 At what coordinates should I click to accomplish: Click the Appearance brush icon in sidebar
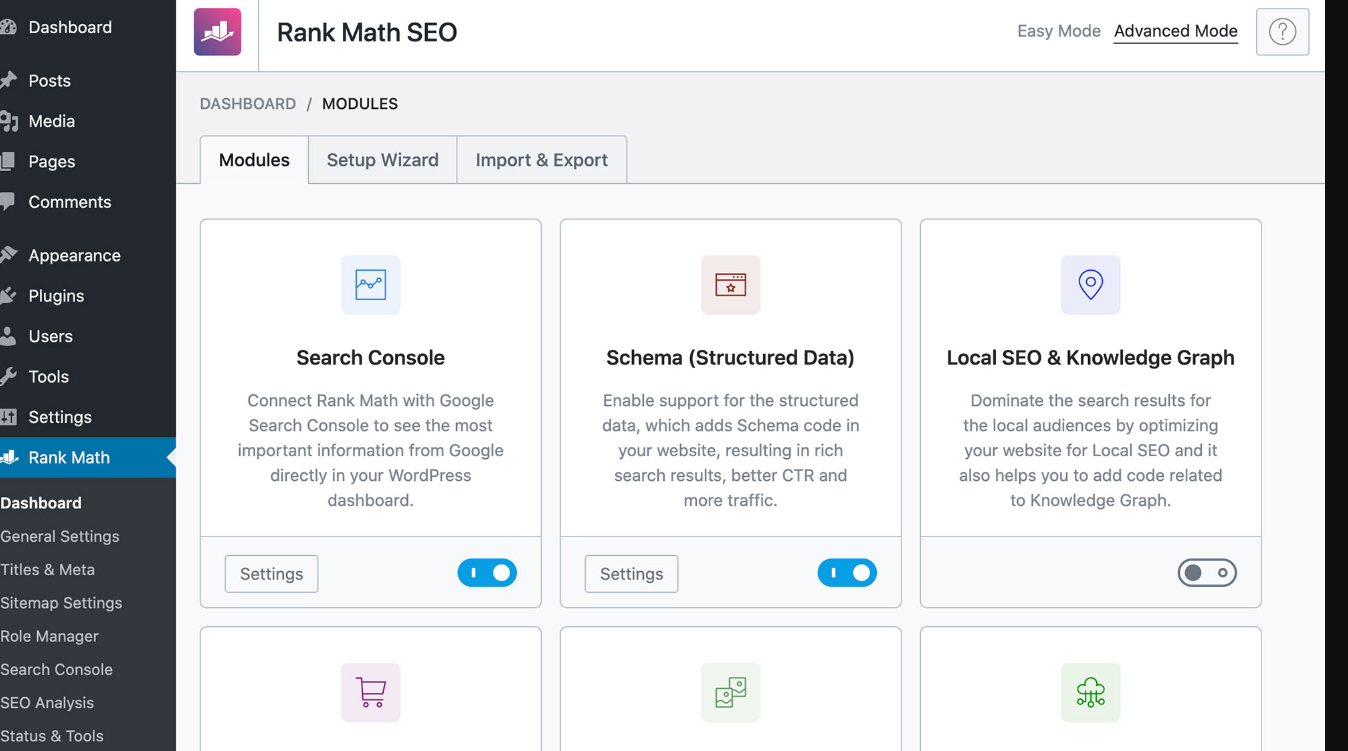[8, 255]
